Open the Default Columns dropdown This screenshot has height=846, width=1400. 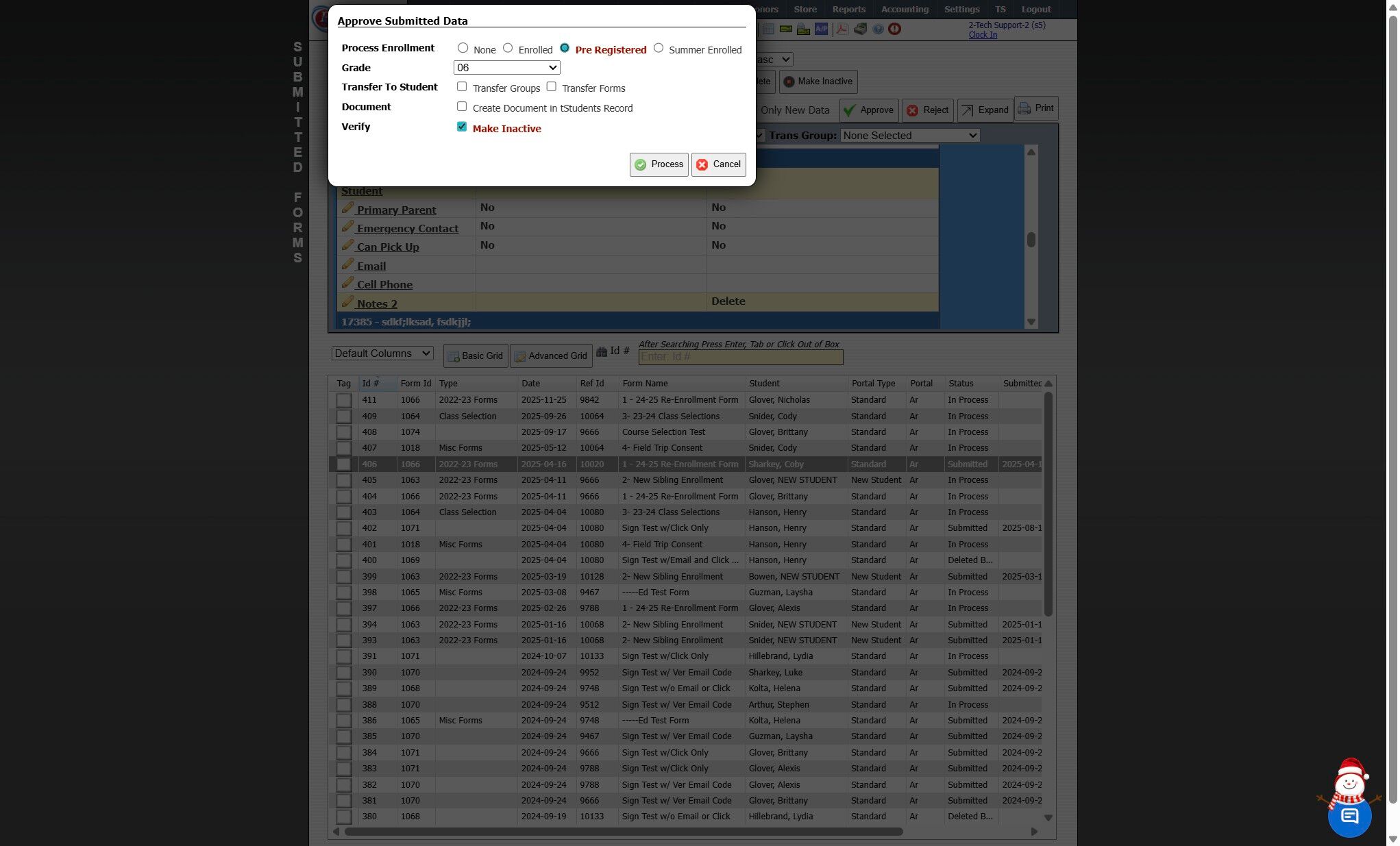point(382,353)
